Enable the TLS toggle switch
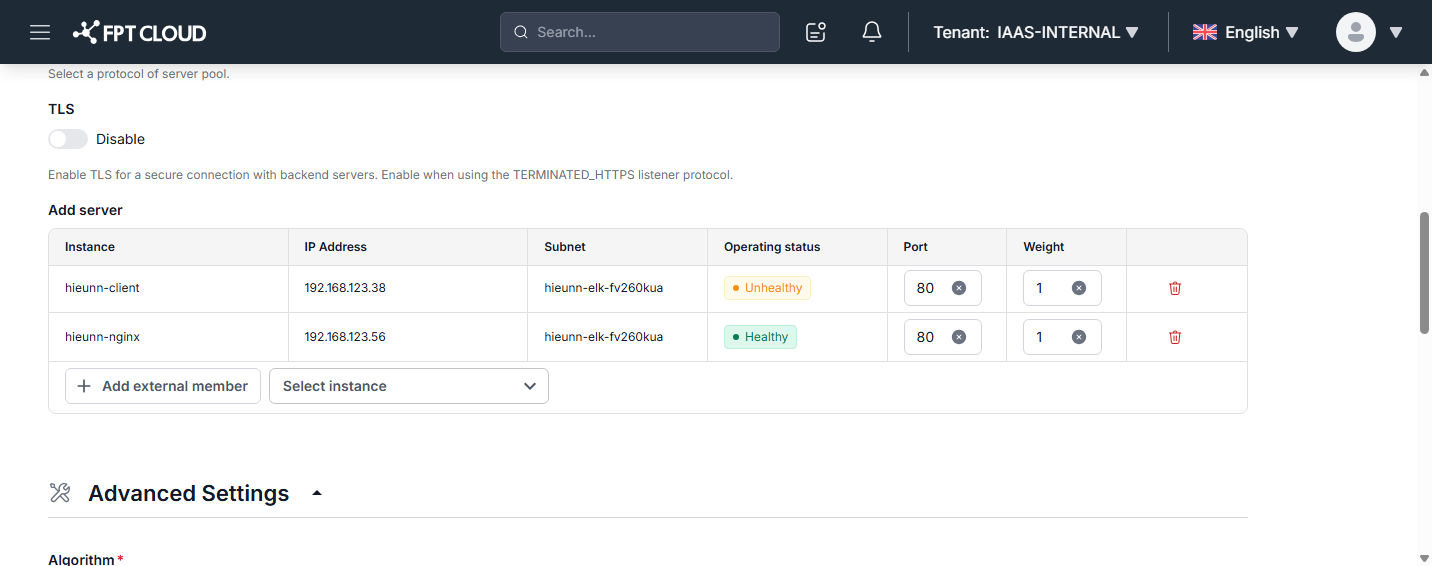Image resolution: width=1432 pixels, height=566 pixels. [68, 139]
